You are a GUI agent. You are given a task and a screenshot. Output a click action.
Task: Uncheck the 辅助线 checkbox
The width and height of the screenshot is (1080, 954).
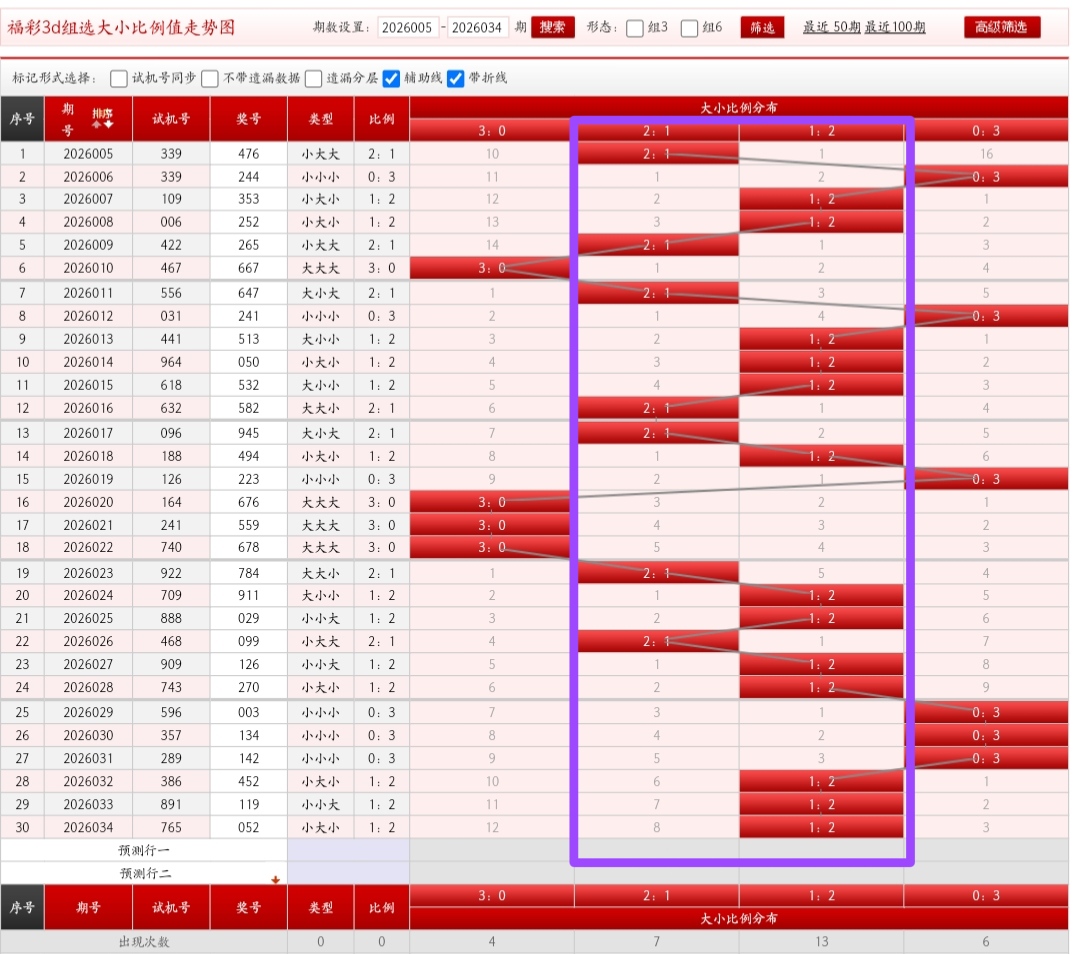392,78
